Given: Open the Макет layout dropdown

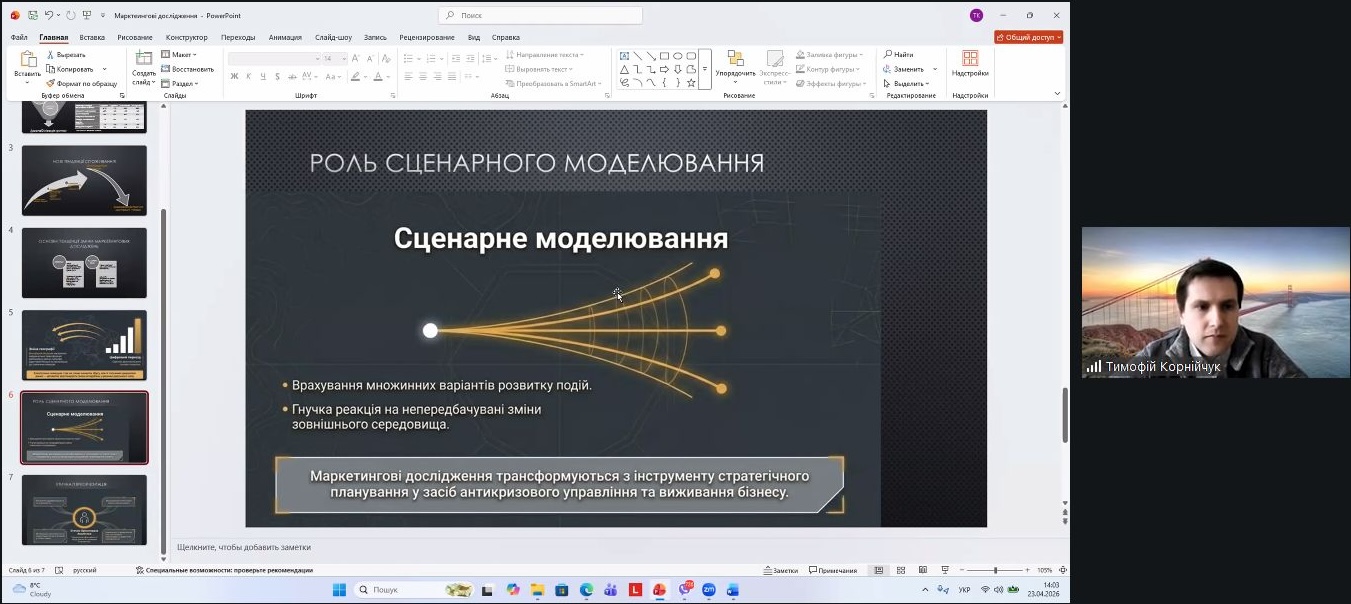Looking at the screenshot, I should [x=179, y=55].
